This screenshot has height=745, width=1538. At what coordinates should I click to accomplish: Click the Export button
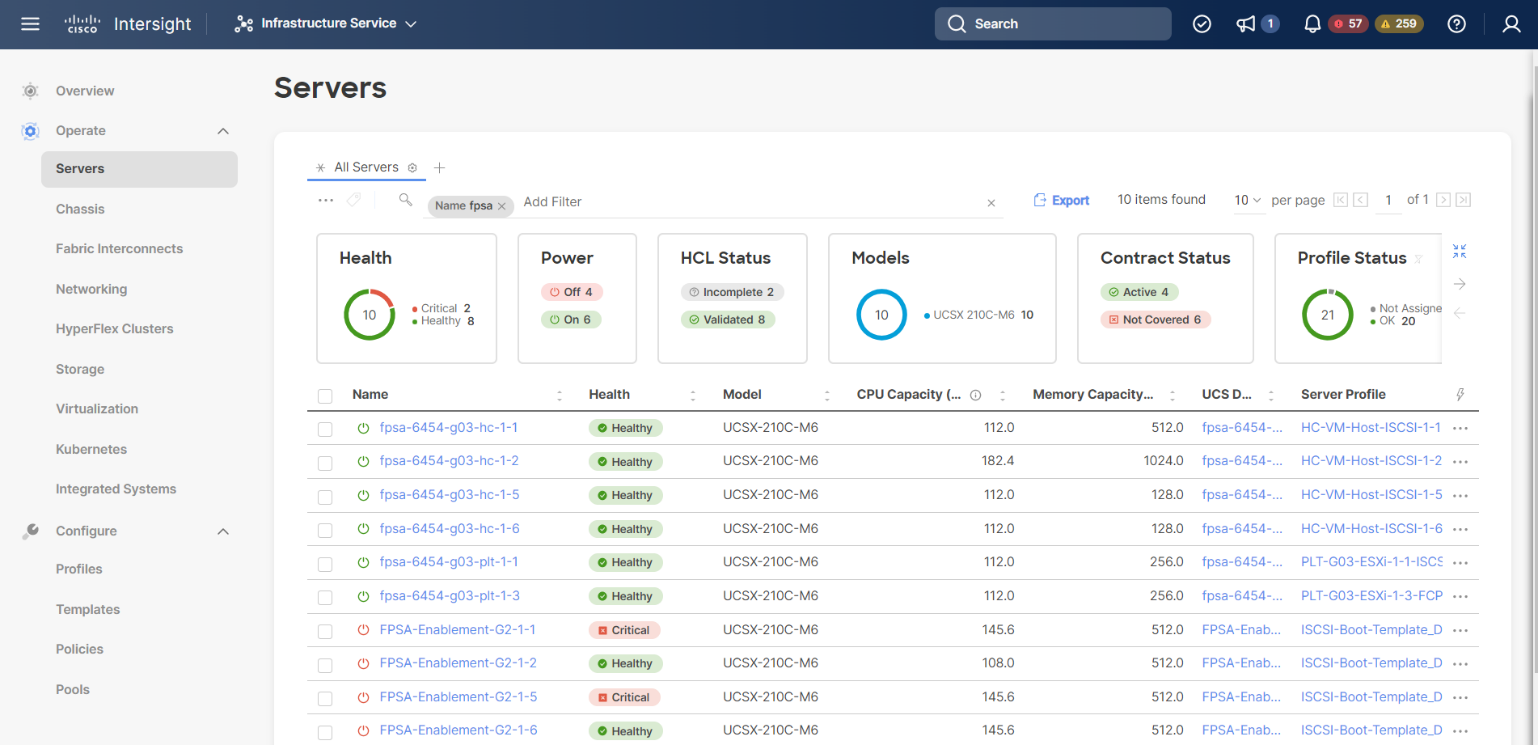[x=1061, y=200]
